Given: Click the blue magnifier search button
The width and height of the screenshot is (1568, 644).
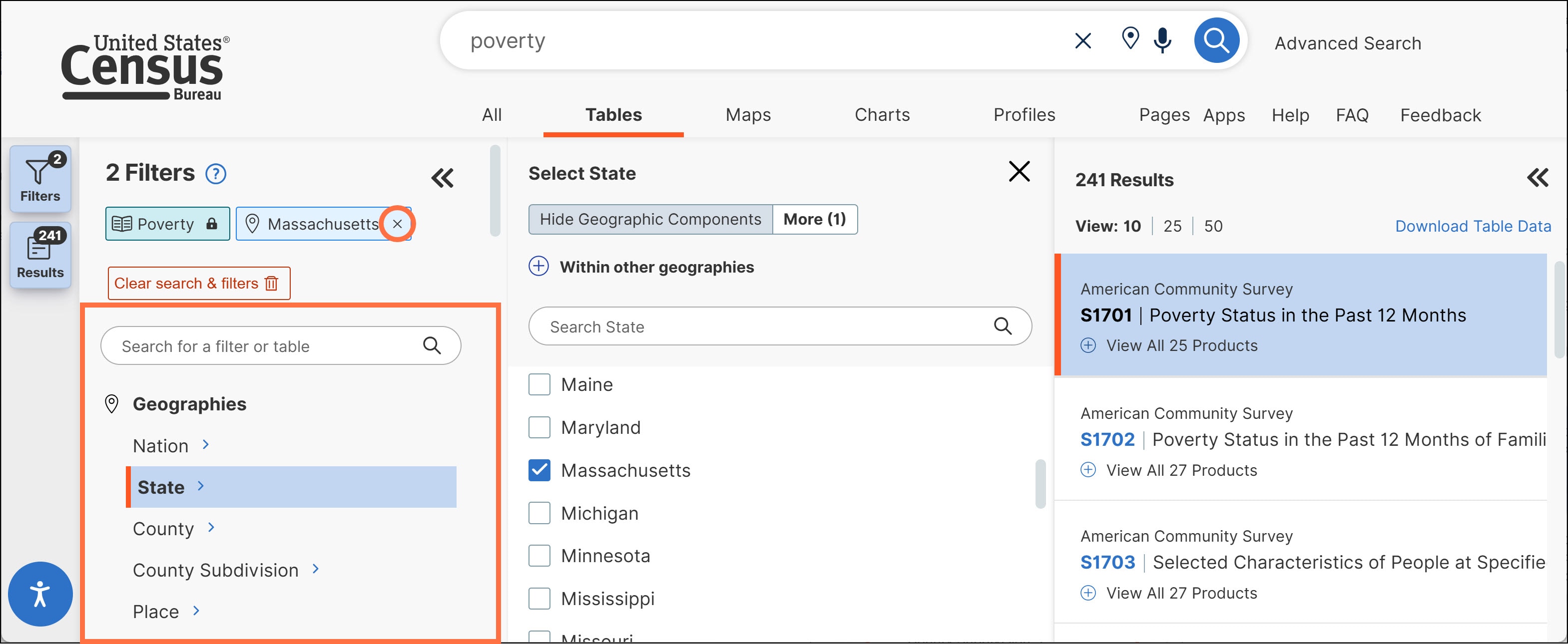Looking at the screenshot, I should click(1216, 40).
